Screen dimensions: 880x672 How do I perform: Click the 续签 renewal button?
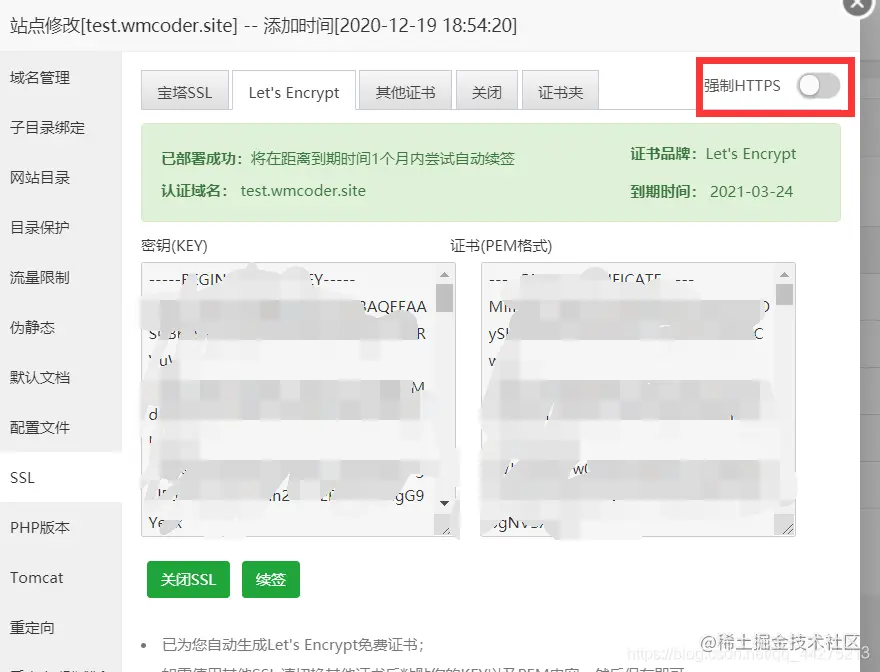(x=270, y=579)
